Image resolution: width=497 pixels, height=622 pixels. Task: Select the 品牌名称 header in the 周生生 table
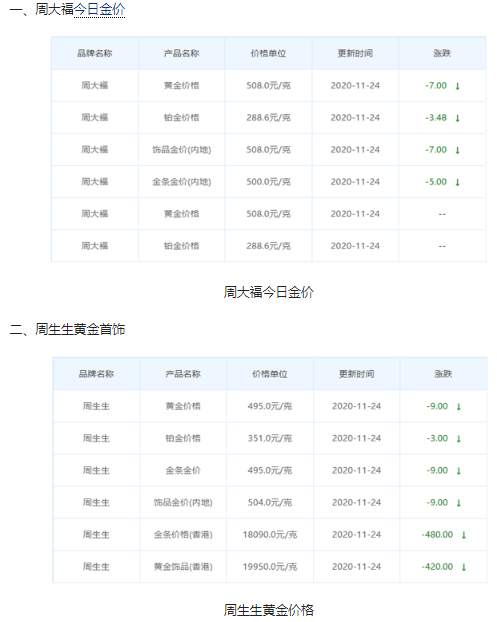pyautogui.click(x=96, y=374)
